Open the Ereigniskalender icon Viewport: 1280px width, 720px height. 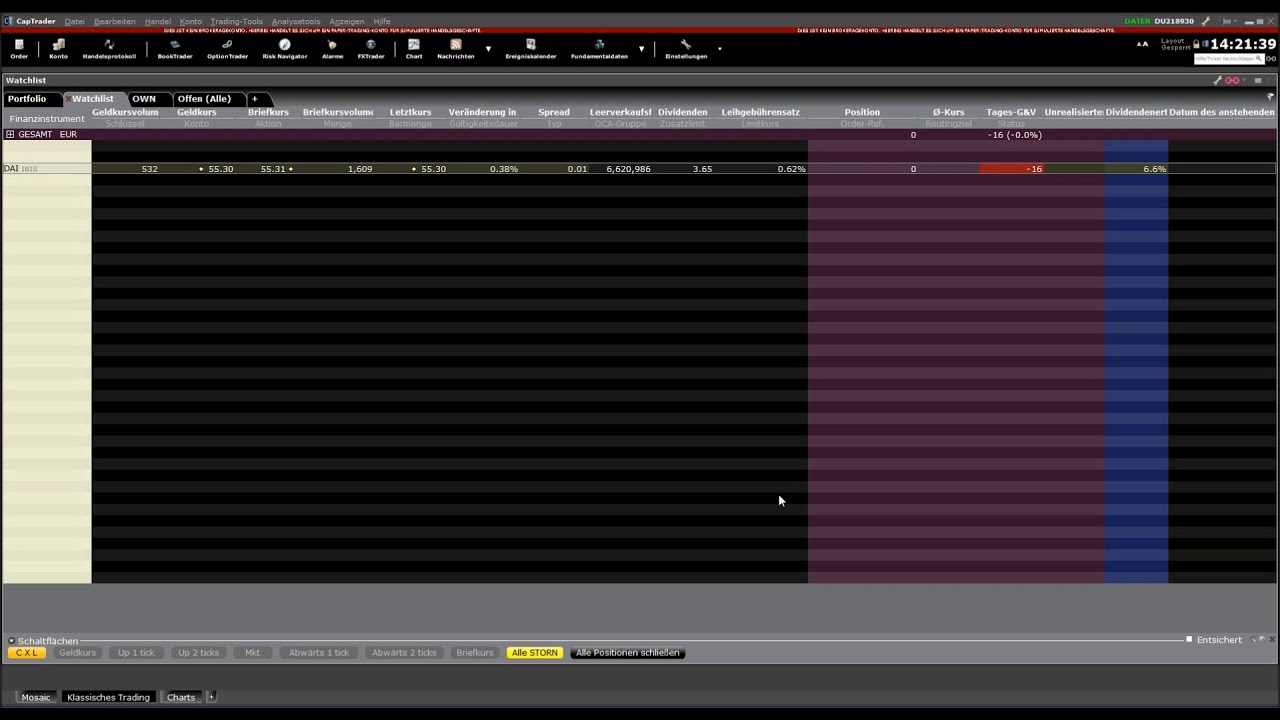tap(530, 49)
